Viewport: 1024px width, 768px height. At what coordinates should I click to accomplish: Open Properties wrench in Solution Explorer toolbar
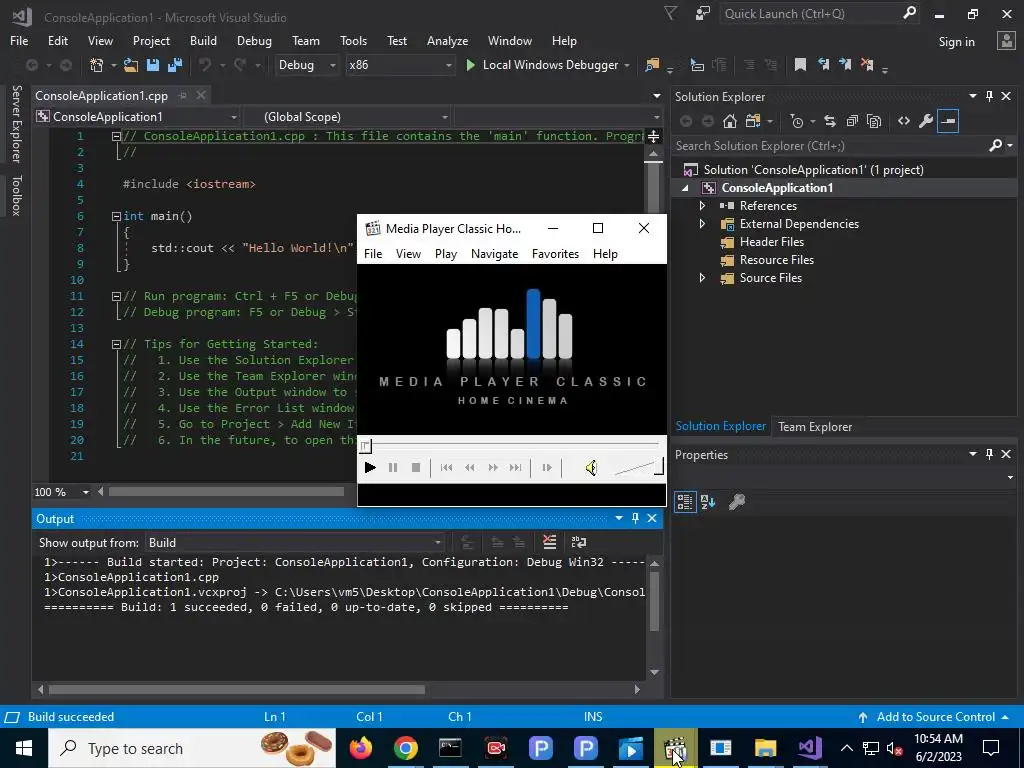click(925, 121)
